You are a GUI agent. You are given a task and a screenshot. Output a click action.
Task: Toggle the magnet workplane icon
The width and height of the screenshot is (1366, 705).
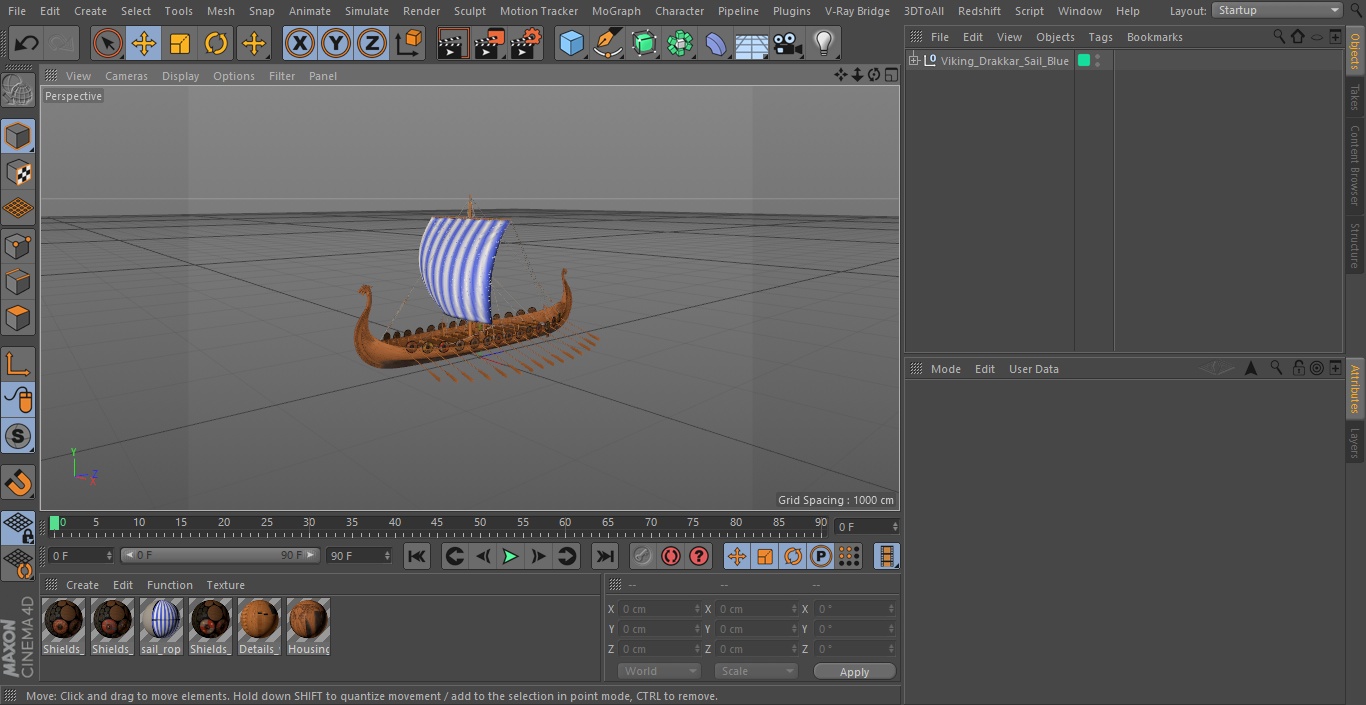point(18,483)
